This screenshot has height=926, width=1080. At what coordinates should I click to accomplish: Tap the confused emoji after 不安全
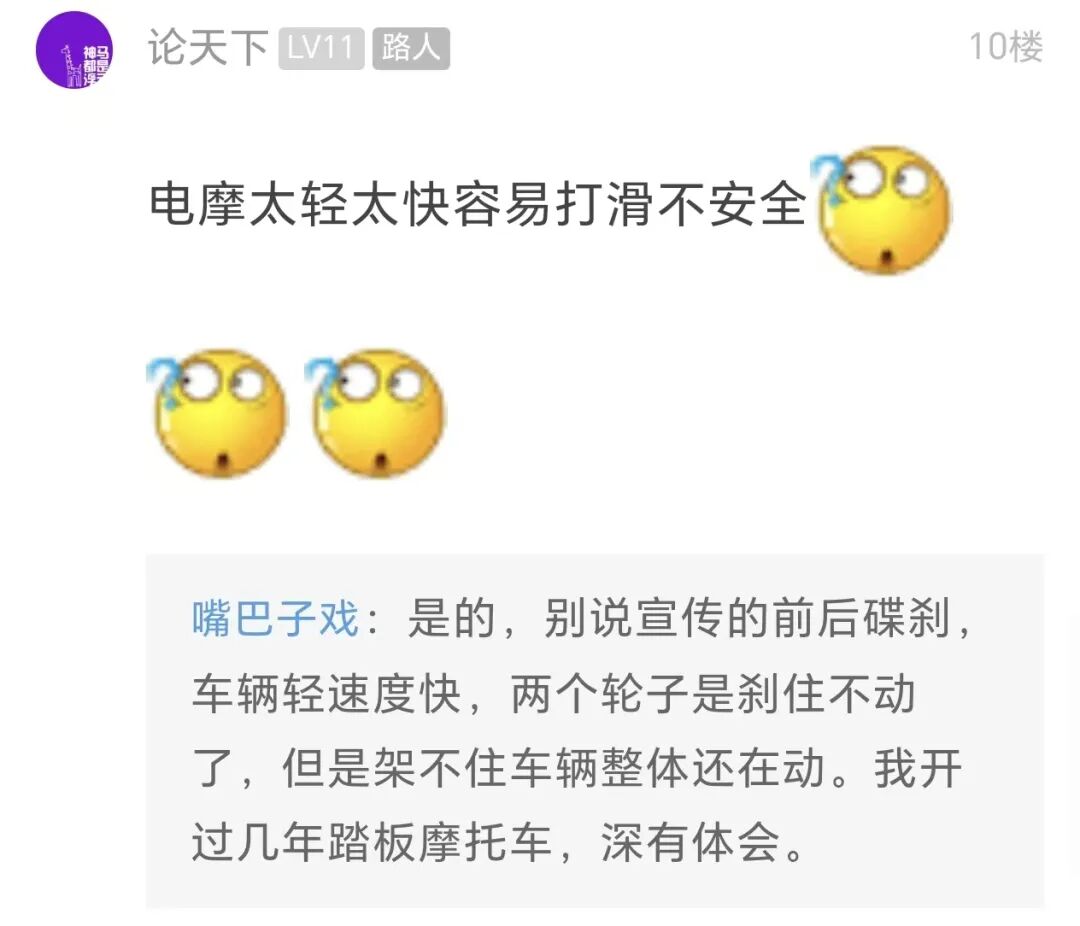pyautogui.click(x=881, y=210)
